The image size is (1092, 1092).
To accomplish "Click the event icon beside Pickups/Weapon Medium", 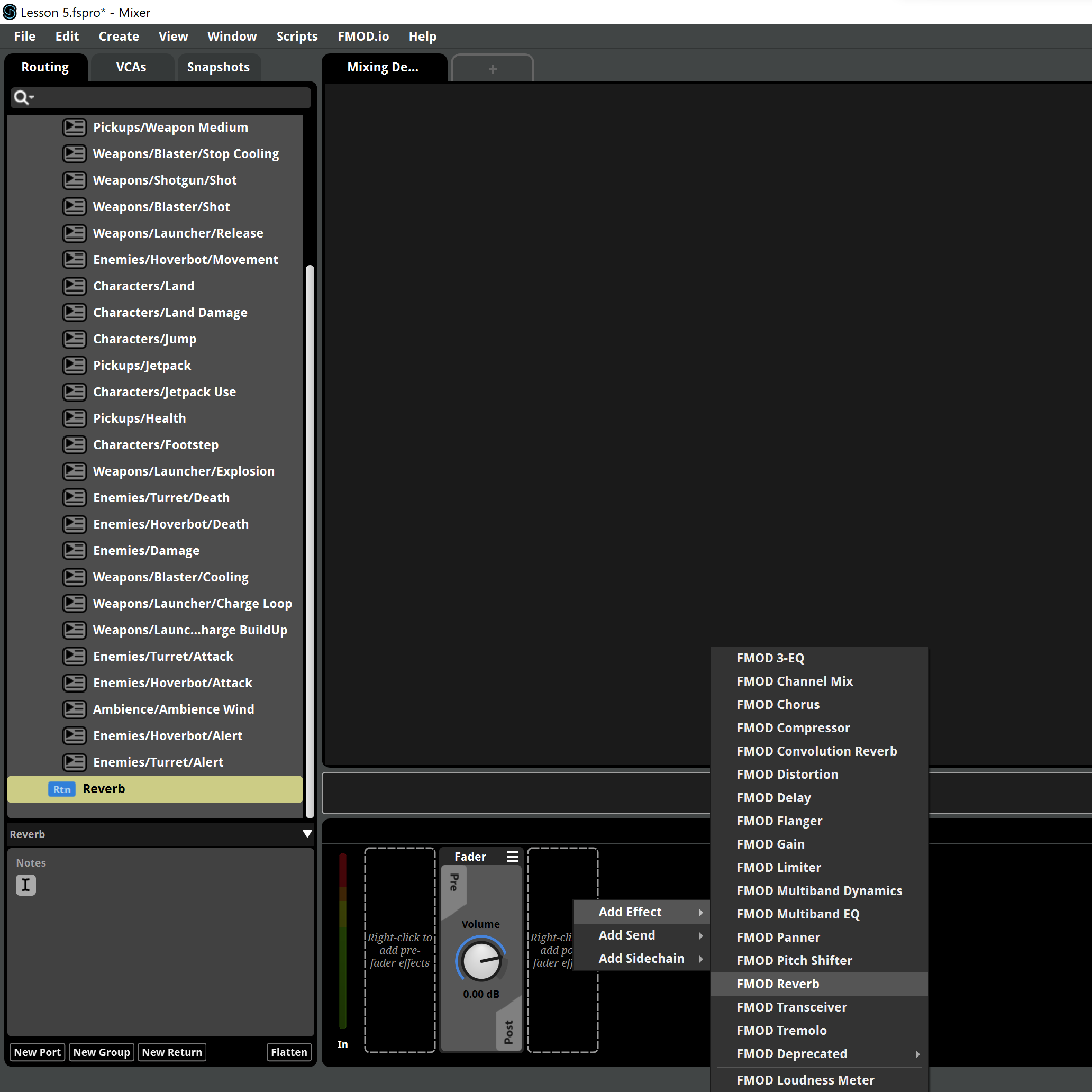I will [x=74, y=127].
